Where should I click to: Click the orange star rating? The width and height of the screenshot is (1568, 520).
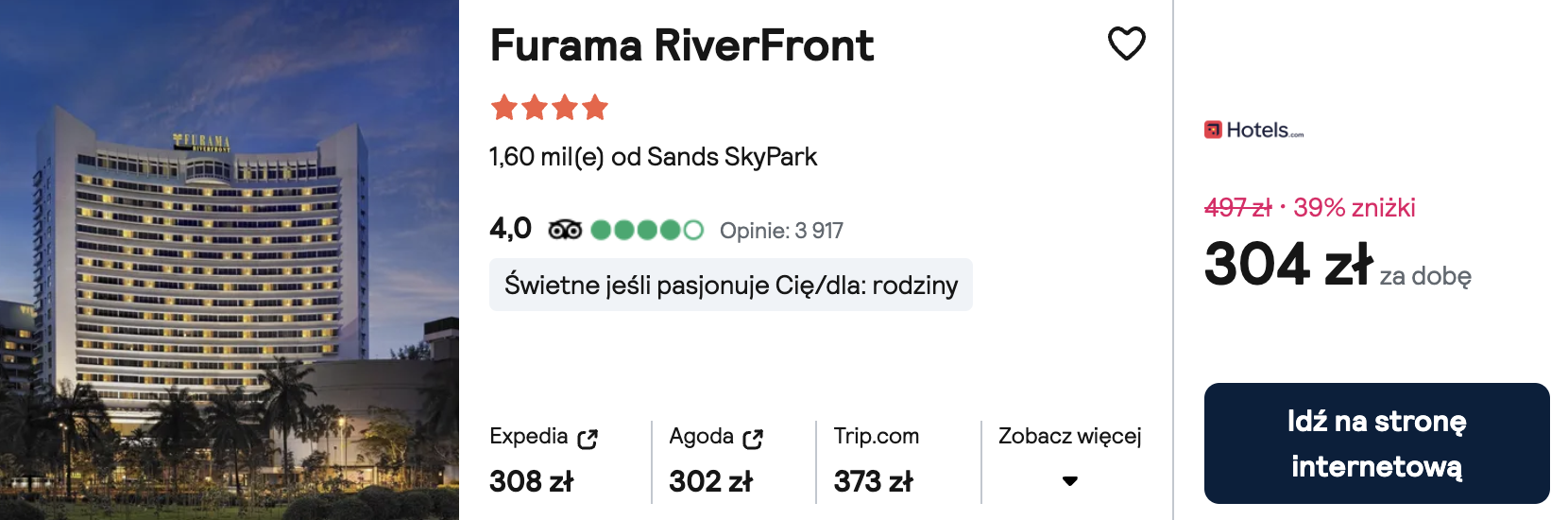click(549, 108)
